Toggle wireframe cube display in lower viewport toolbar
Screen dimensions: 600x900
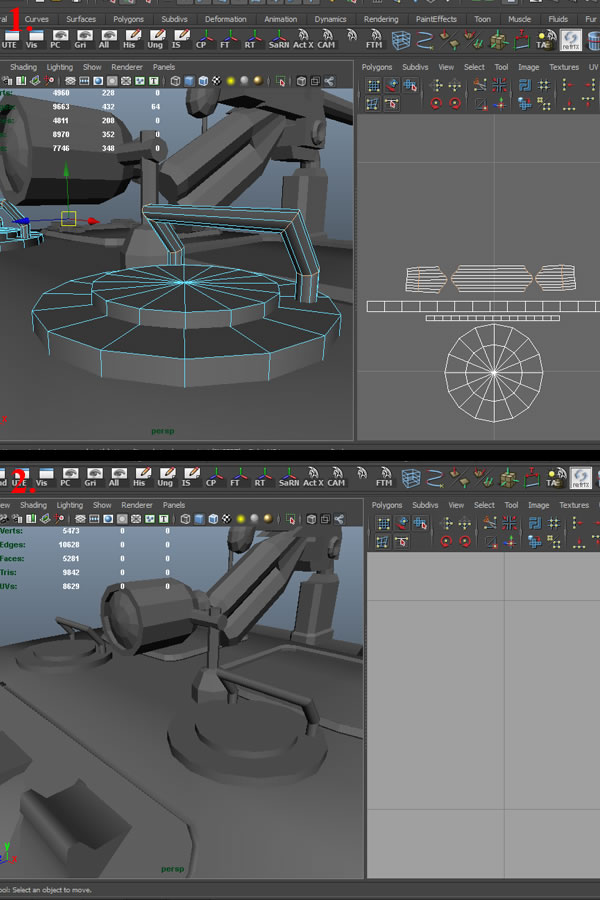pos(185,519)
